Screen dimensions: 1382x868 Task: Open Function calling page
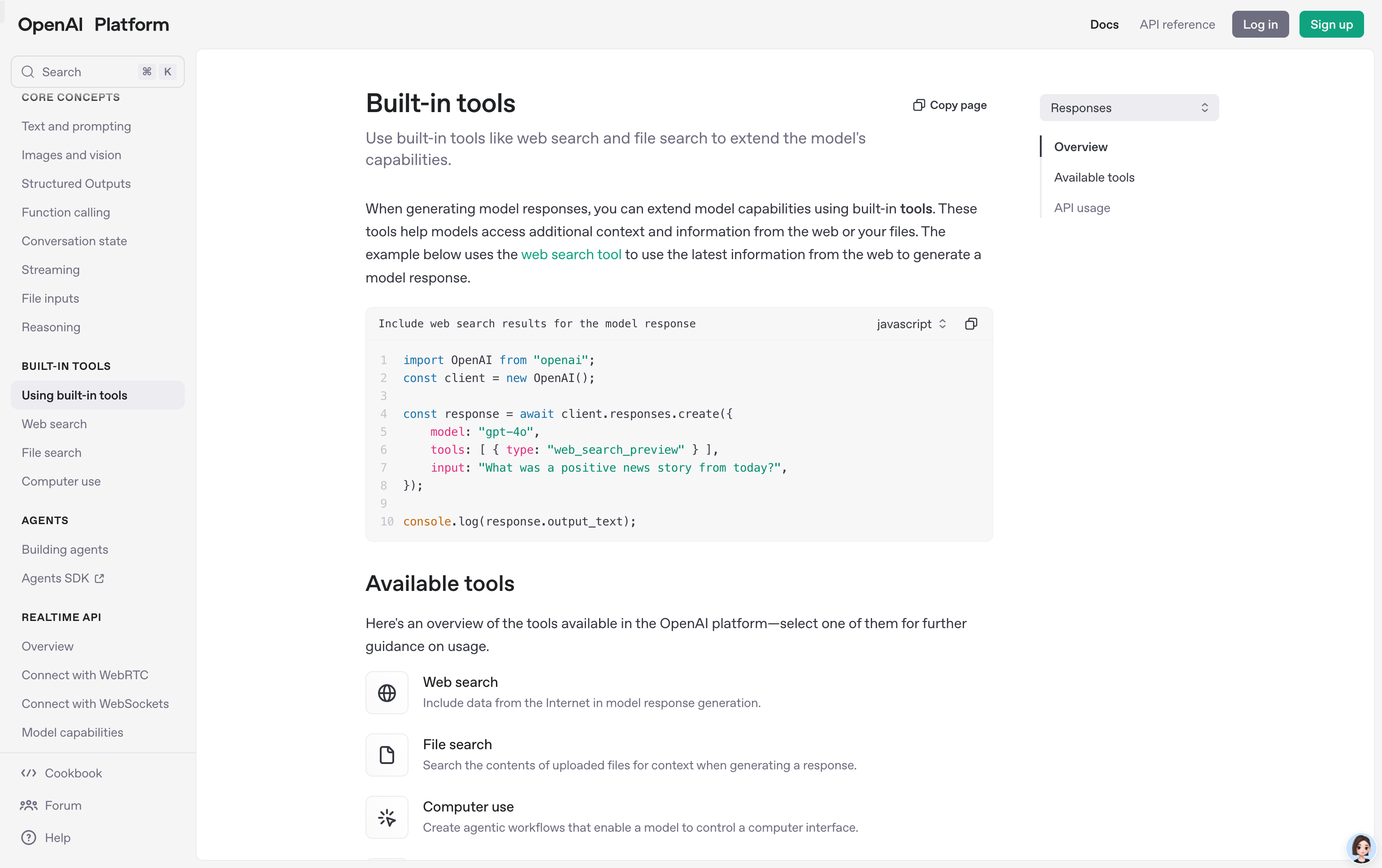coord(66,212)
